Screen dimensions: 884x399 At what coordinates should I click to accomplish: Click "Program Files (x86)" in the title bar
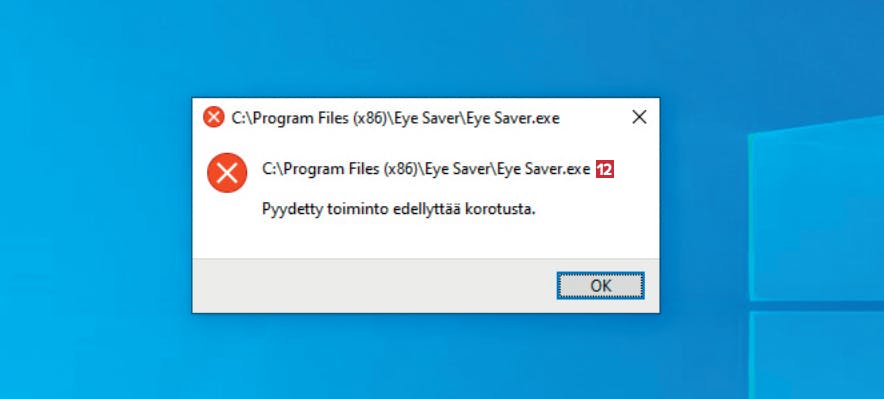click(315, 118)
